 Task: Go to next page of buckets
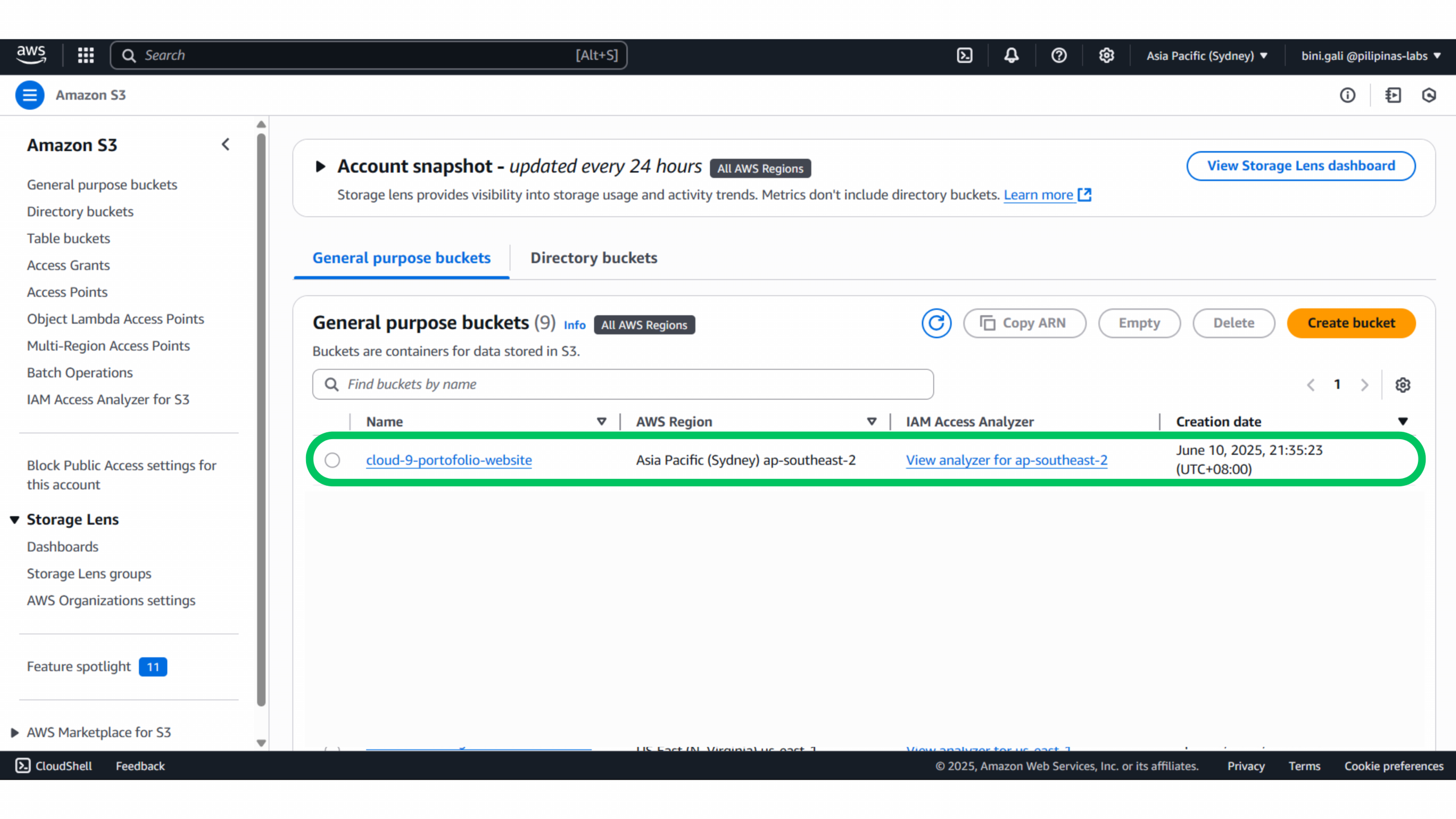tap(1364, 385)
